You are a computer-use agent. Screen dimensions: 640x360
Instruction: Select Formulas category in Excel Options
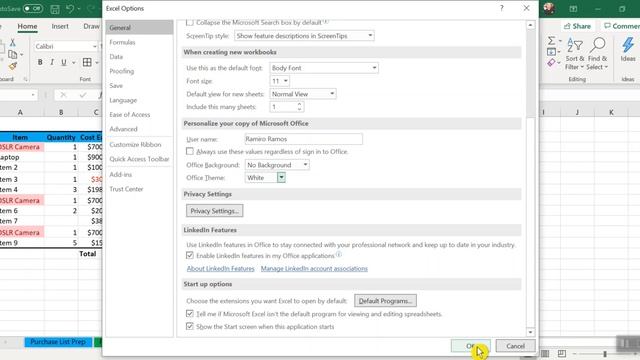[139, 42]
